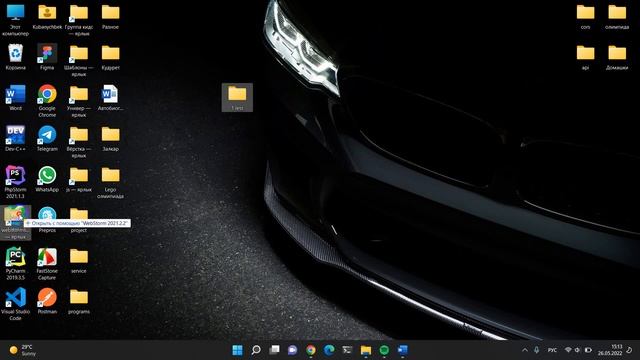This screenshot has width=640, height=360.
Task: Switch to Word in taskbar
Action: 402,350
